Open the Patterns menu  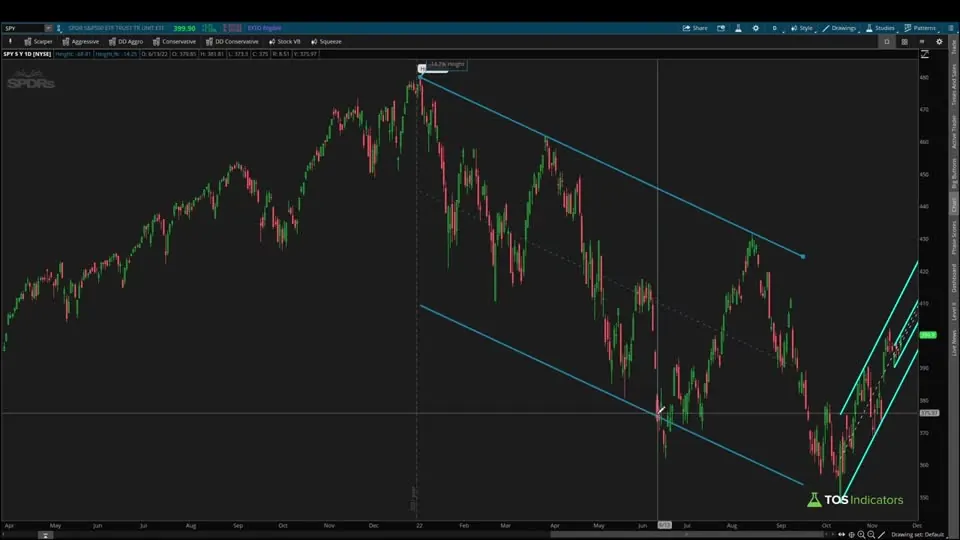[920, 28]
